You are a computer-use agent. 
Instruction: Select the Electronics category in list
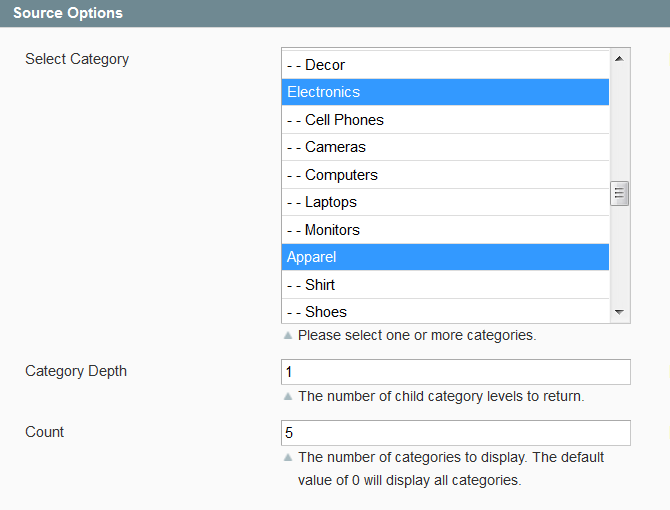pyautogui.click(x=445, y=92)
